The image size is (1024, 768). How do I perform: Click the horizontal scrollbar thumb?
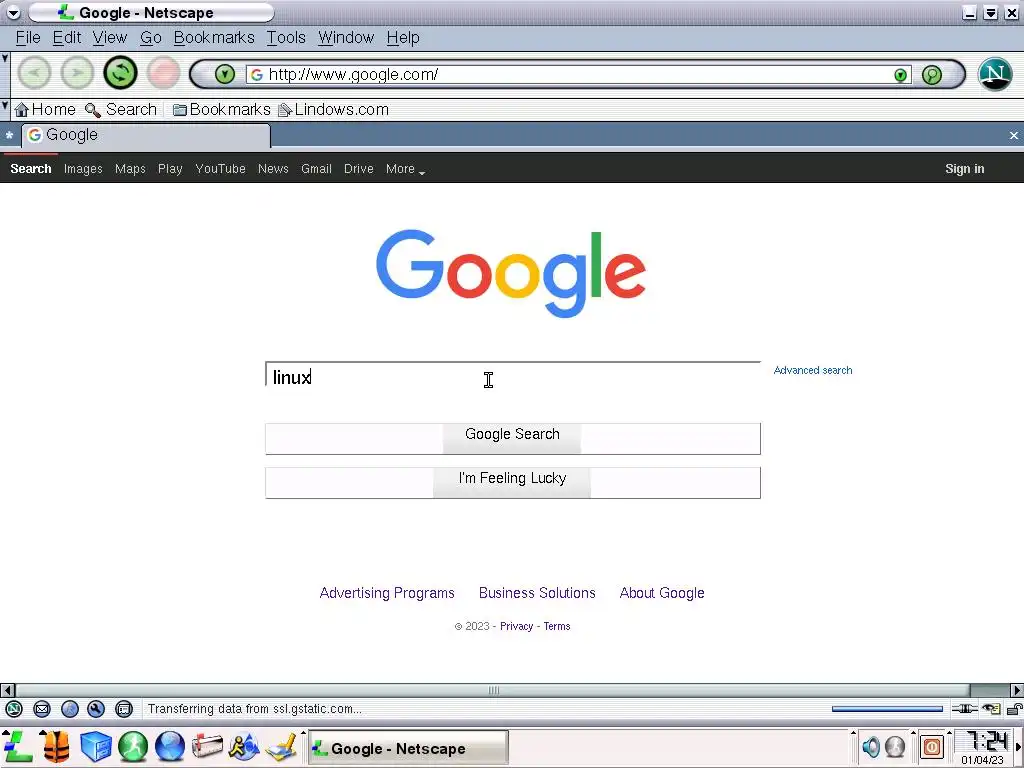point(493,690)
